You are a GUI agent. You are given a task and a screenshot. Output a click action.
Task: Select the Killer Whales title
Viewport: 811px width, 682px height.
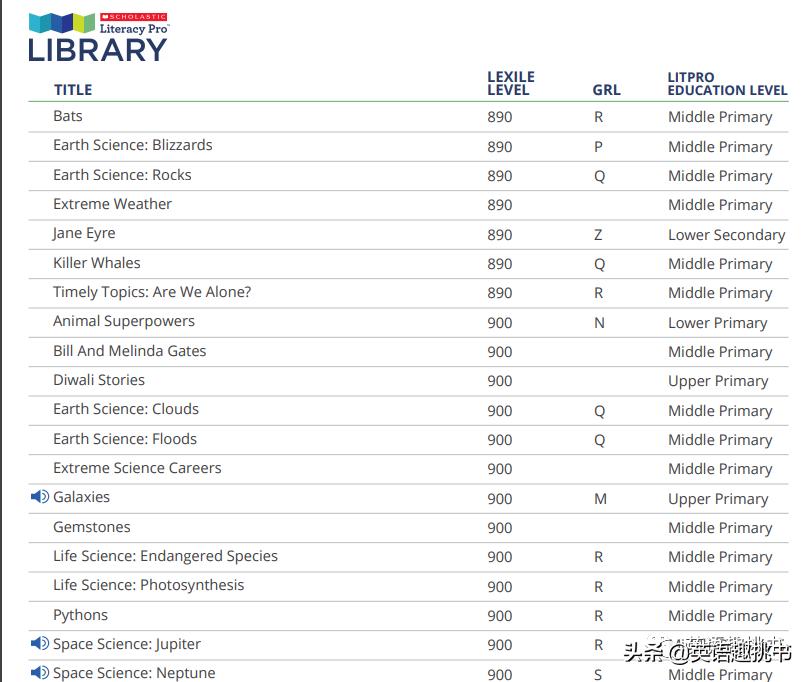97,263
